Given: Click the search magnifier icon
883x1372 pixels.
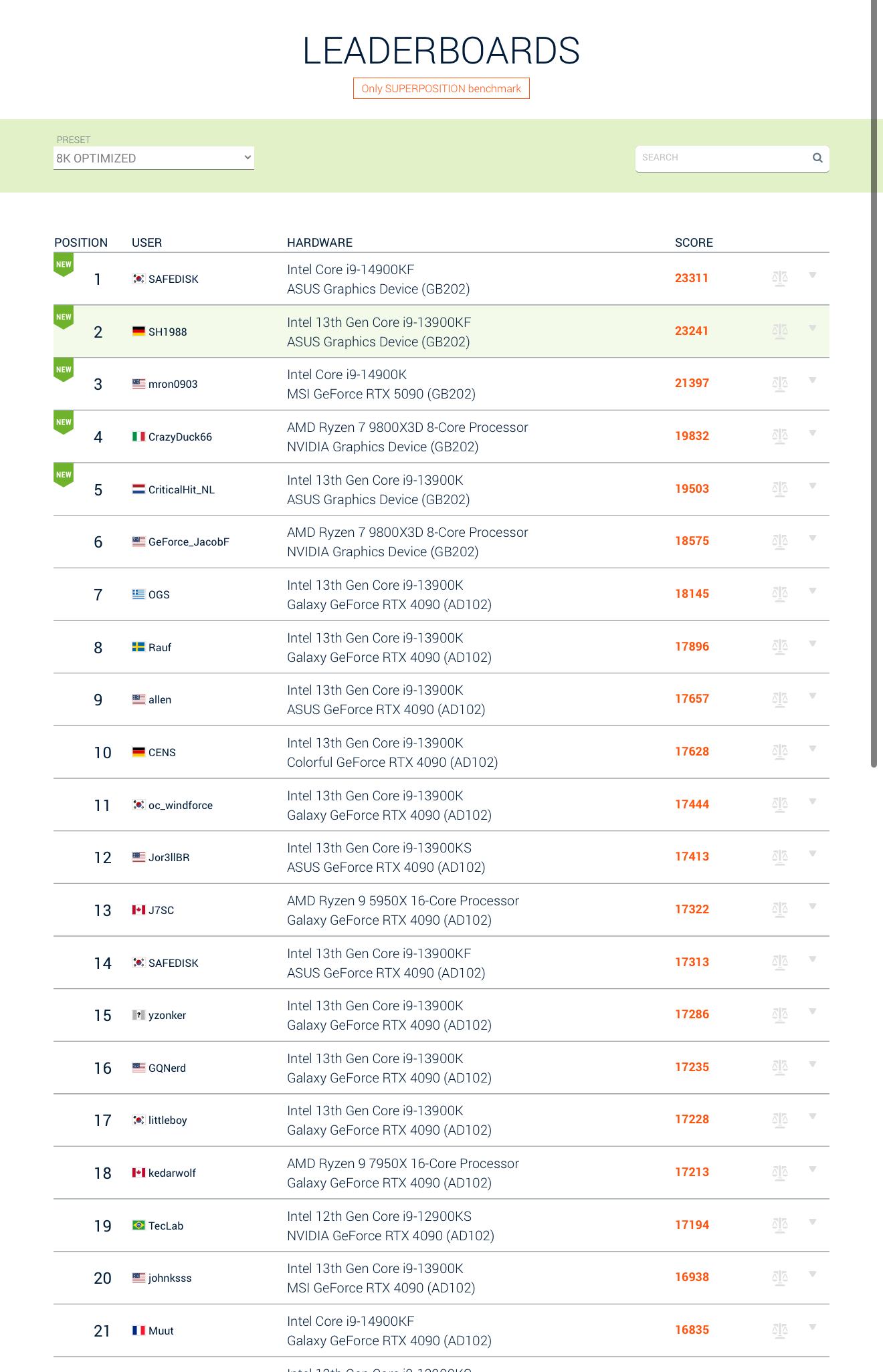Looking at the screenshot, I should tap(817, 158).
